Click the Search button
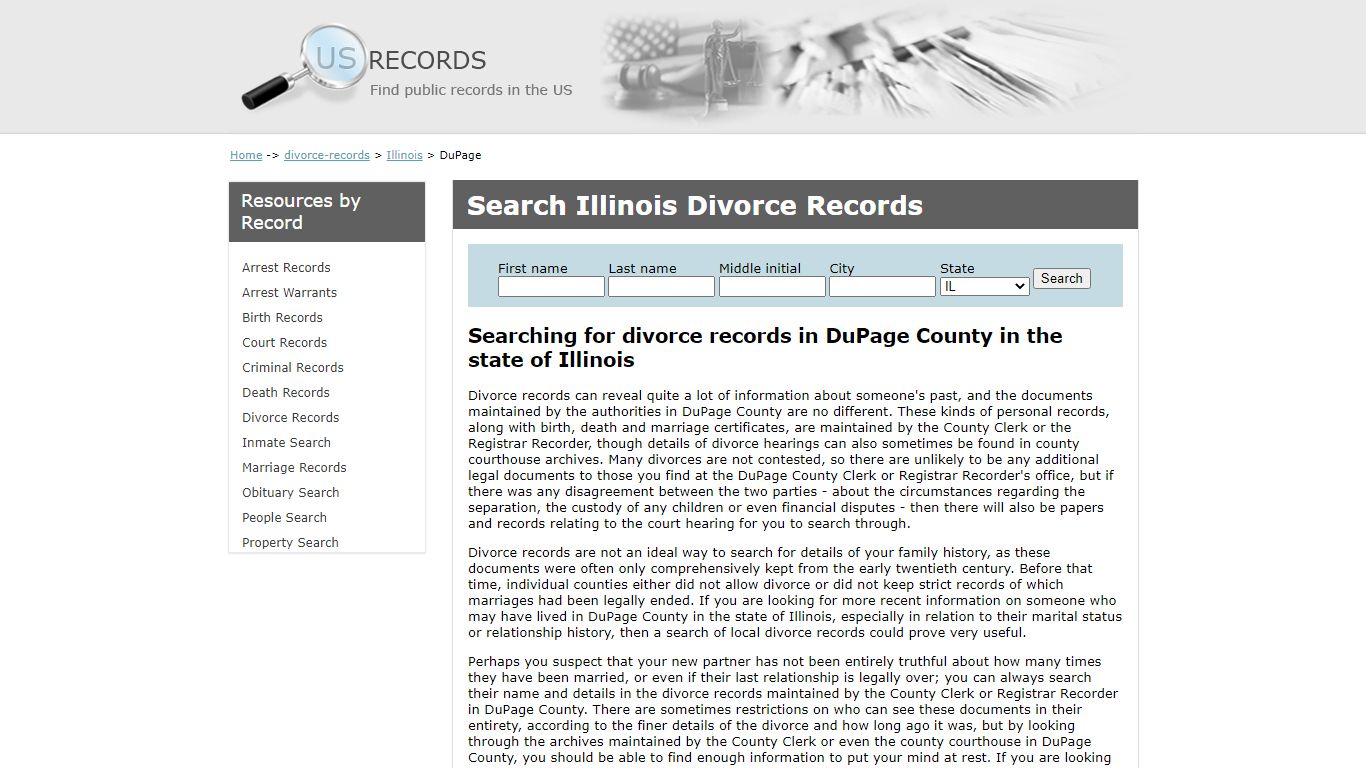The height and width of the screenshot is (768, 1366). (x=1061, y=279)
